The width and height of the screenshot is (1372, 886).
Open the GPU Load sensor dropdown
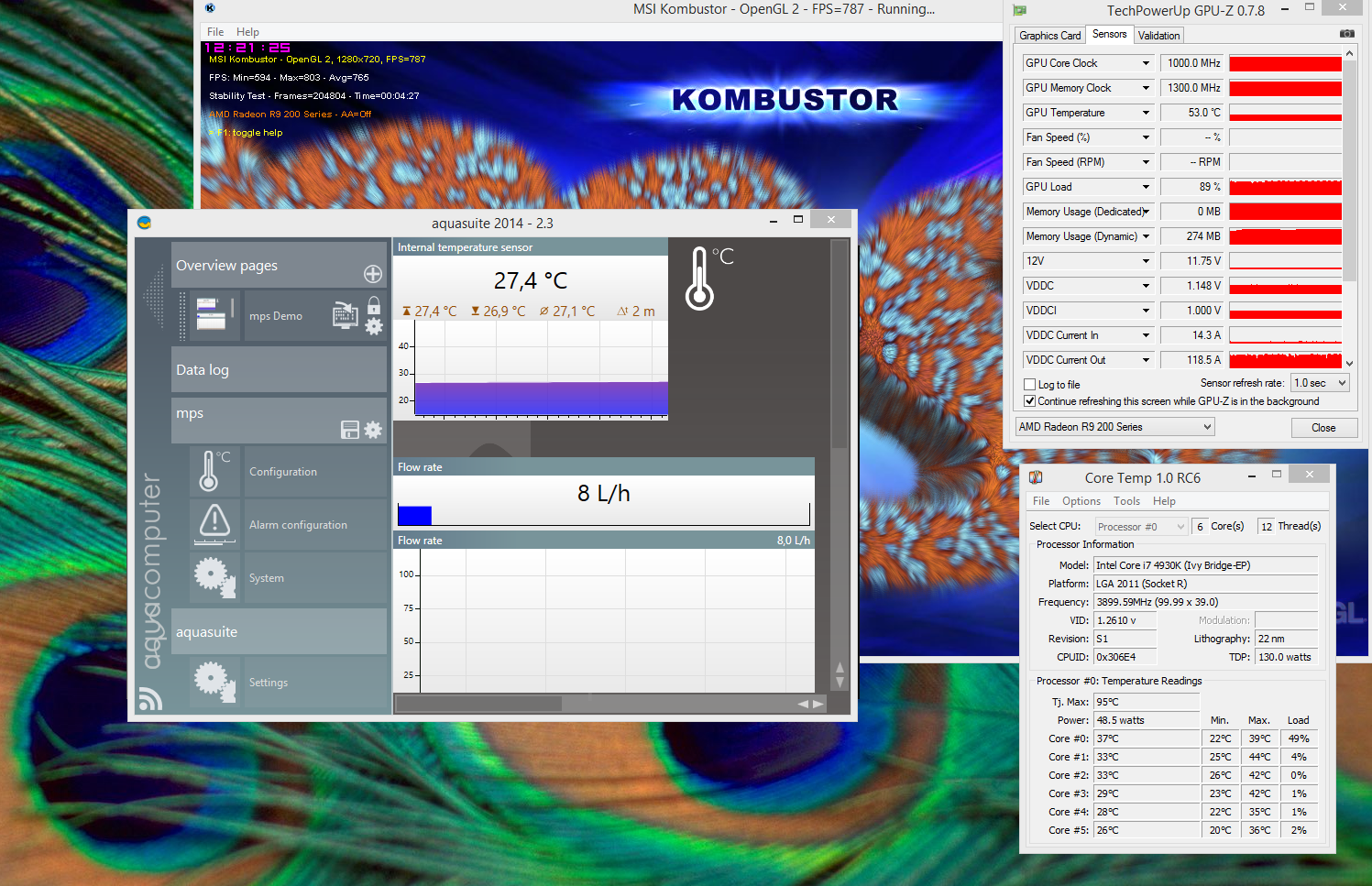pos(1146,187)
